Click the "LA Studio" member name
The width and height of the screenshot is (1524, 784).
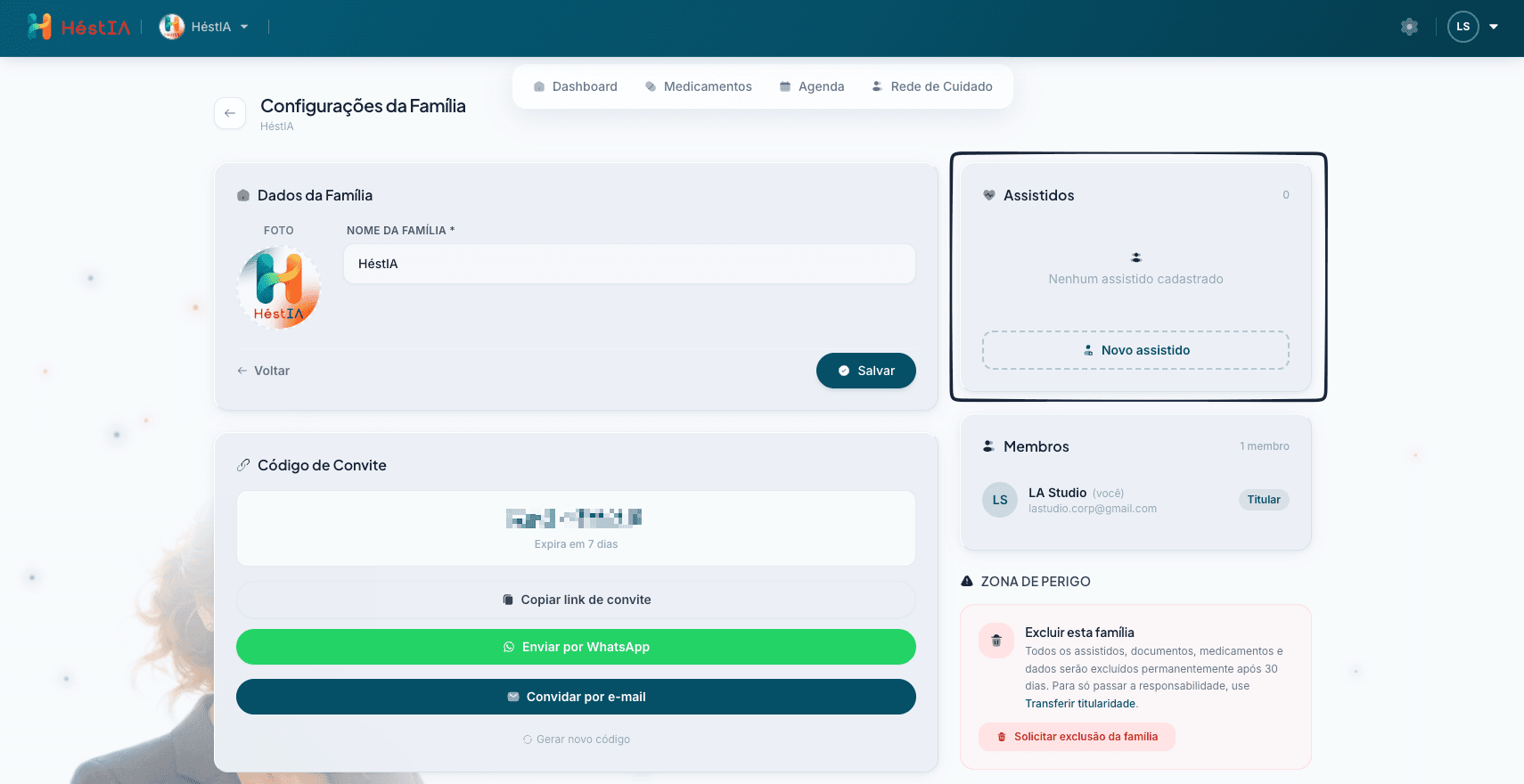[1058, 493]
